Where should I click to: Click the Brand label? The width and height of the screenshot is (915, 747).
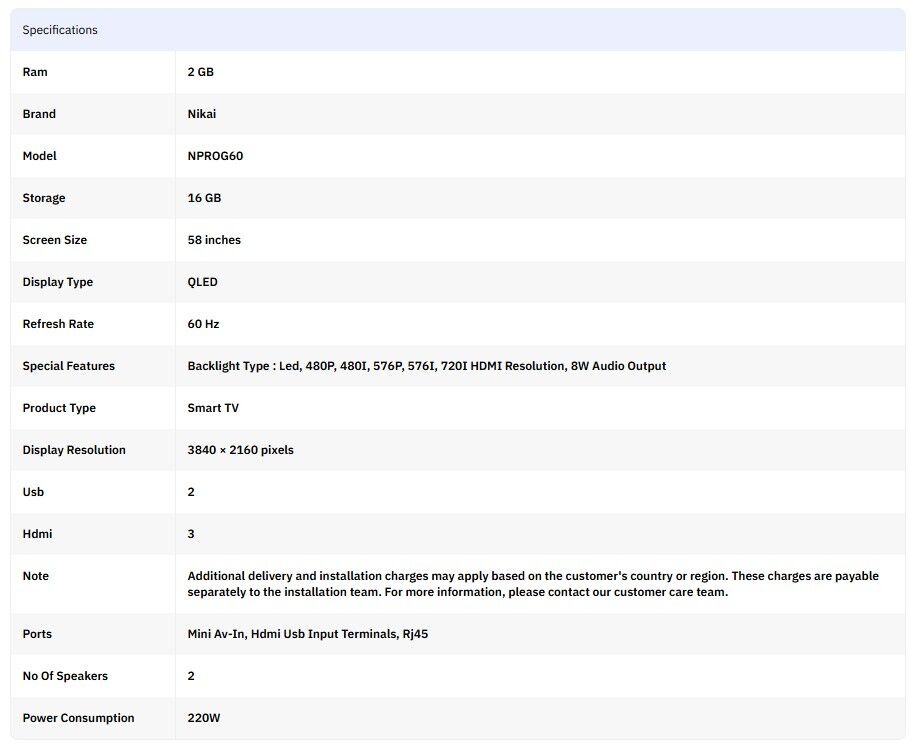[x=39, y=114]
